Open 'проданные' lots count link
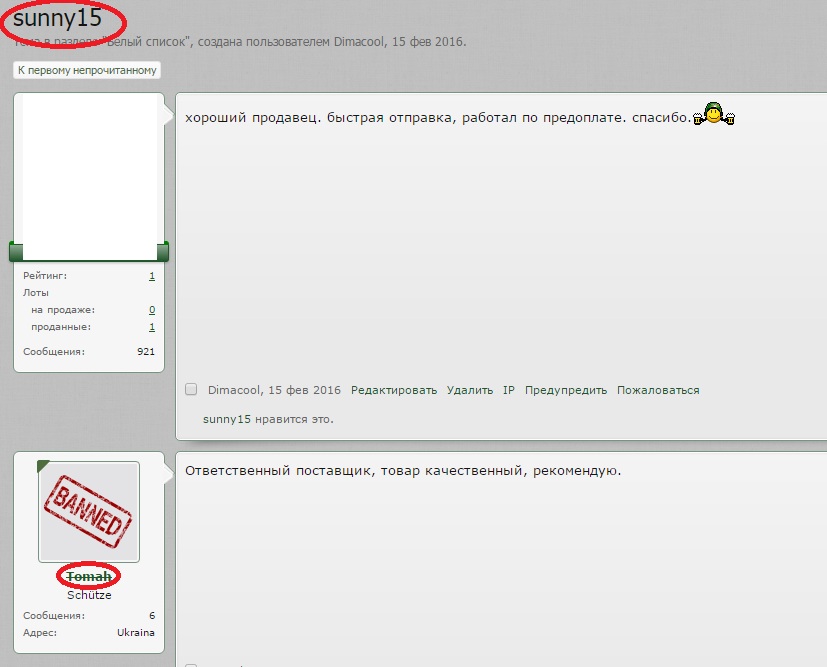Screen dimensions: 827x667 coord(152,327)
